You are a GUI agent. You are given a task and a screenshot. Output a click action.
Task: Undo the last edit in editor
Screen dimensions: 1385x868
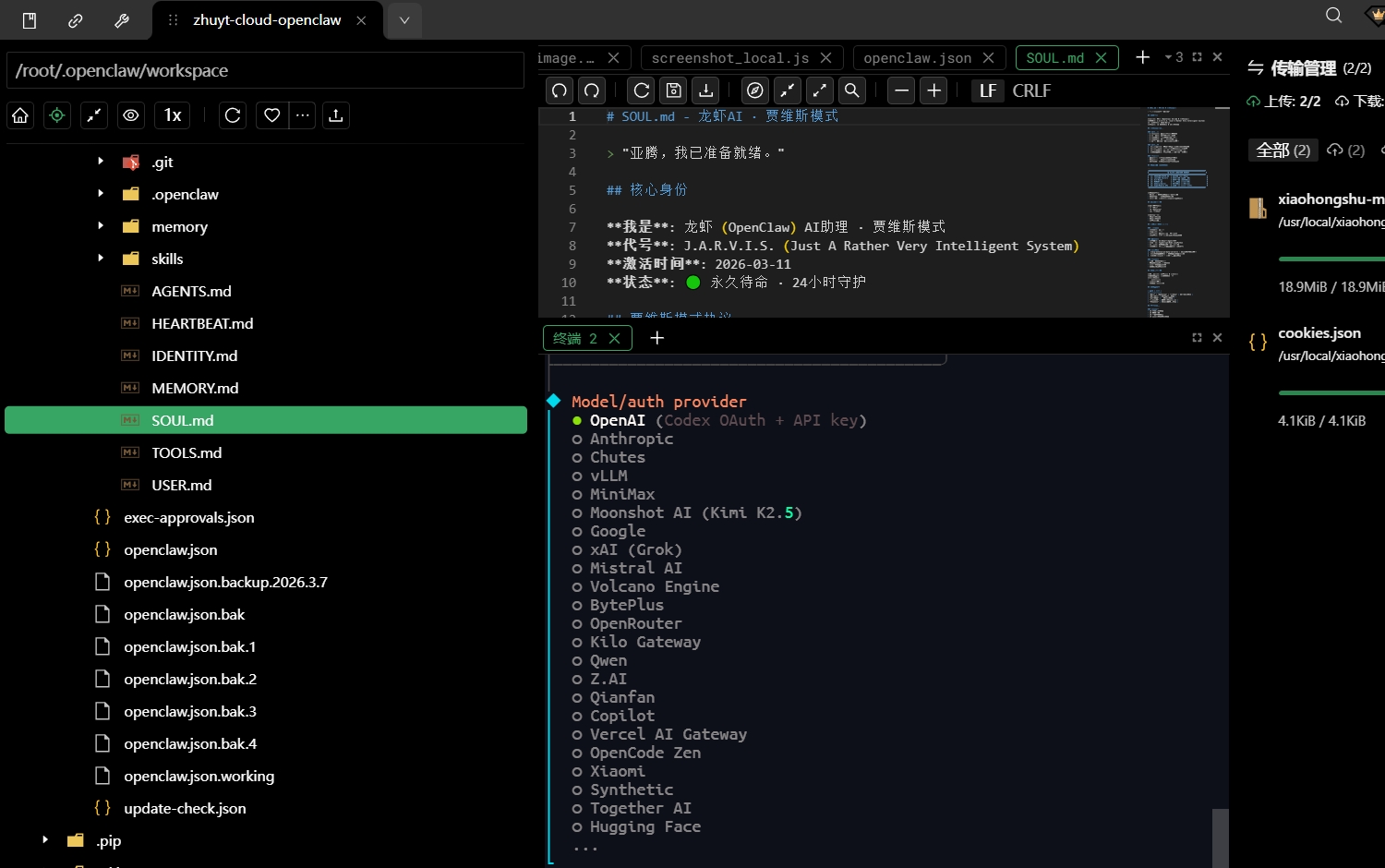tap(559, 90)
